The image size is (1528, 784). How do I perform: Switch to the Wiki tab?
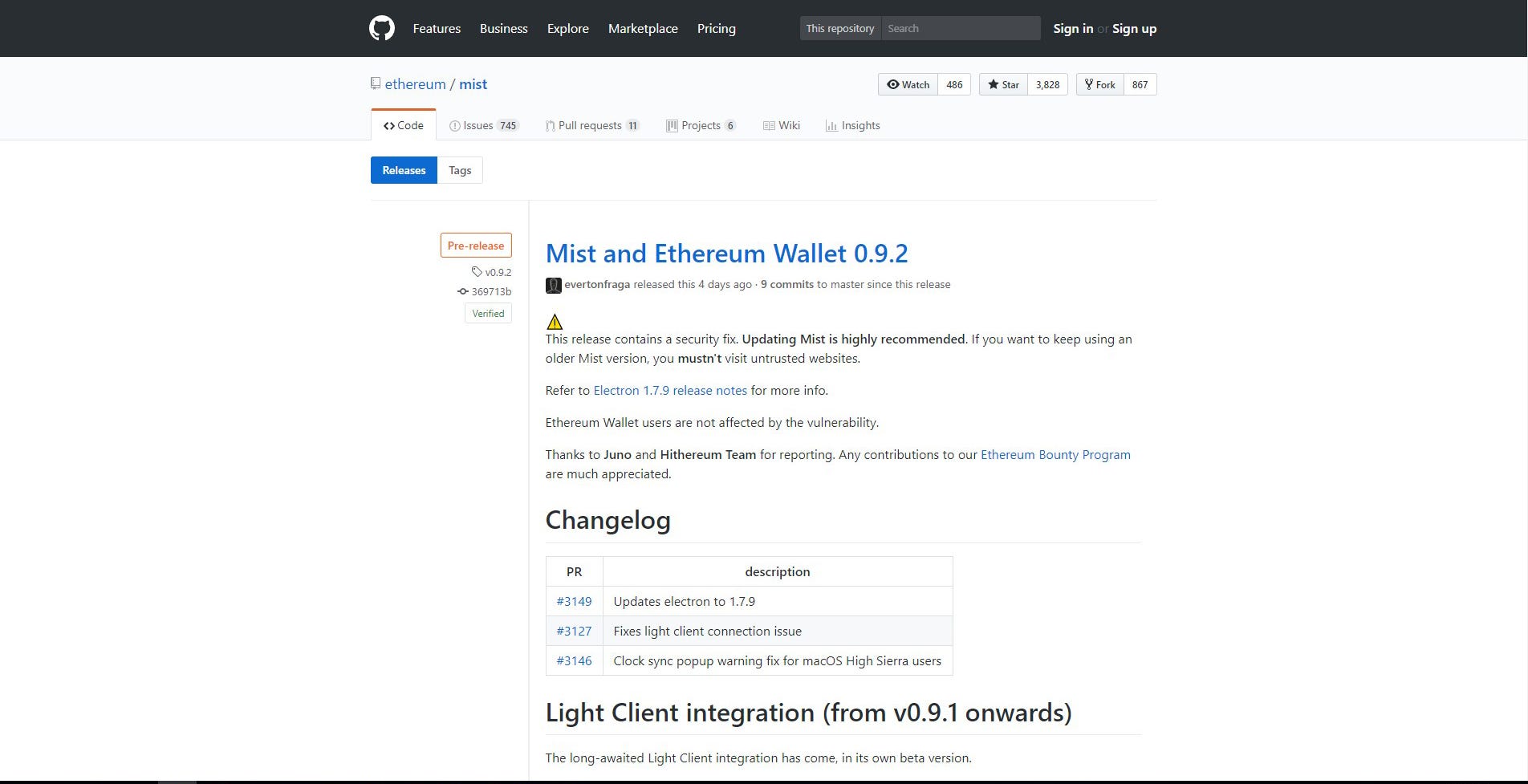tap(781, 125)
